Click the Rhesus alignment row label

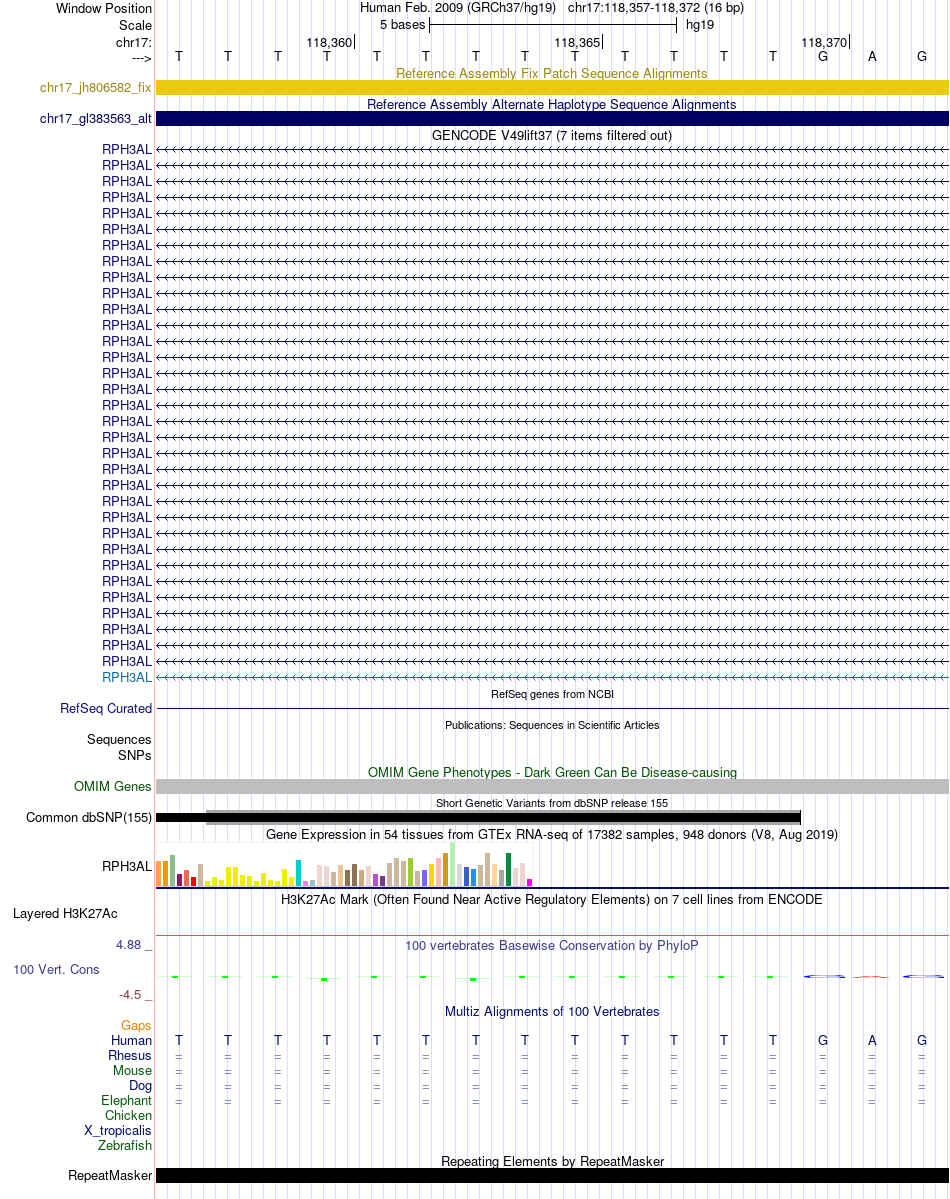pyautogui.click(x=130, y=1056)
